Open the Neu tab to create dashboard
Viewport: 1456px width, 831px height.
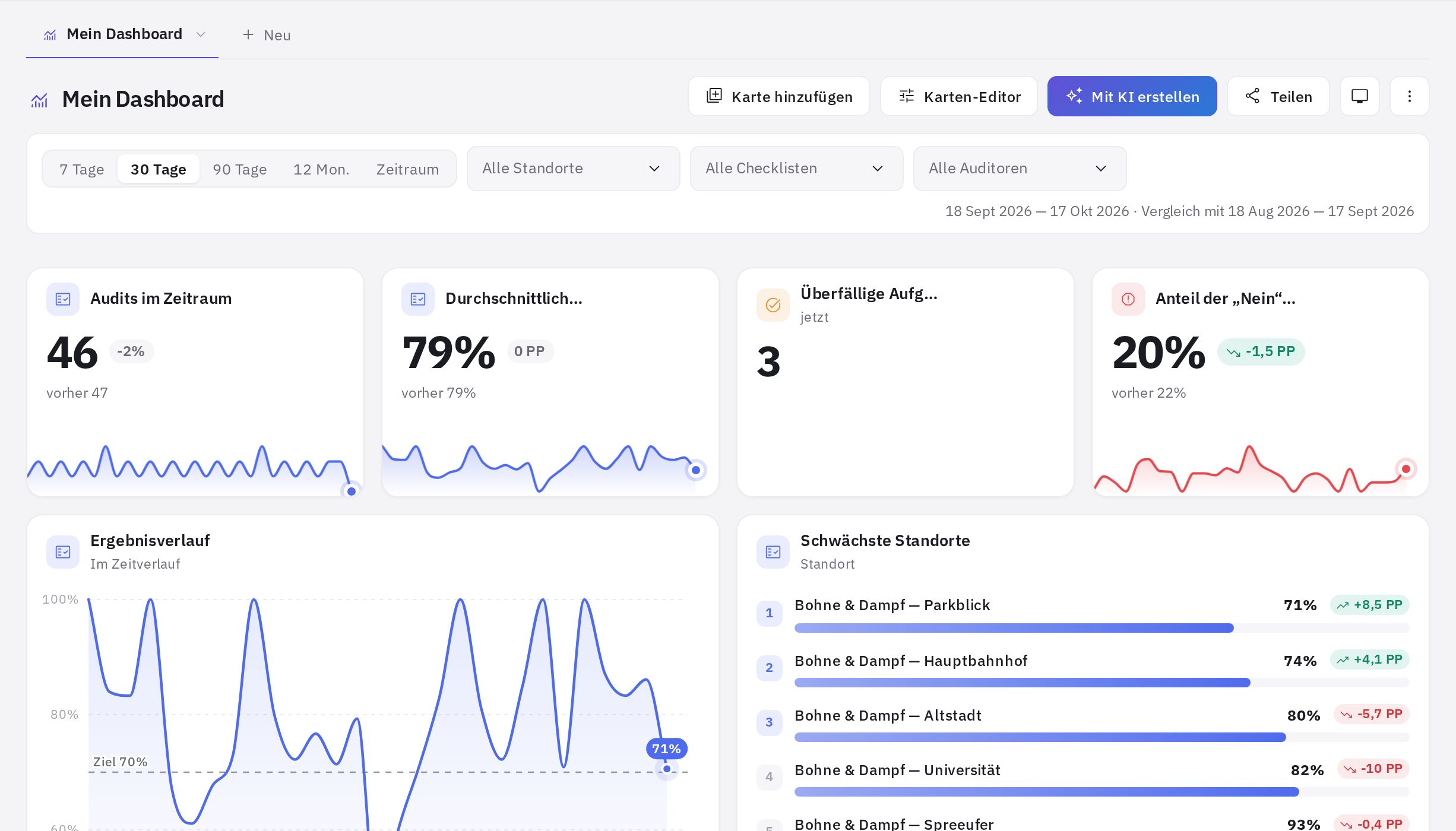(267, 35)
